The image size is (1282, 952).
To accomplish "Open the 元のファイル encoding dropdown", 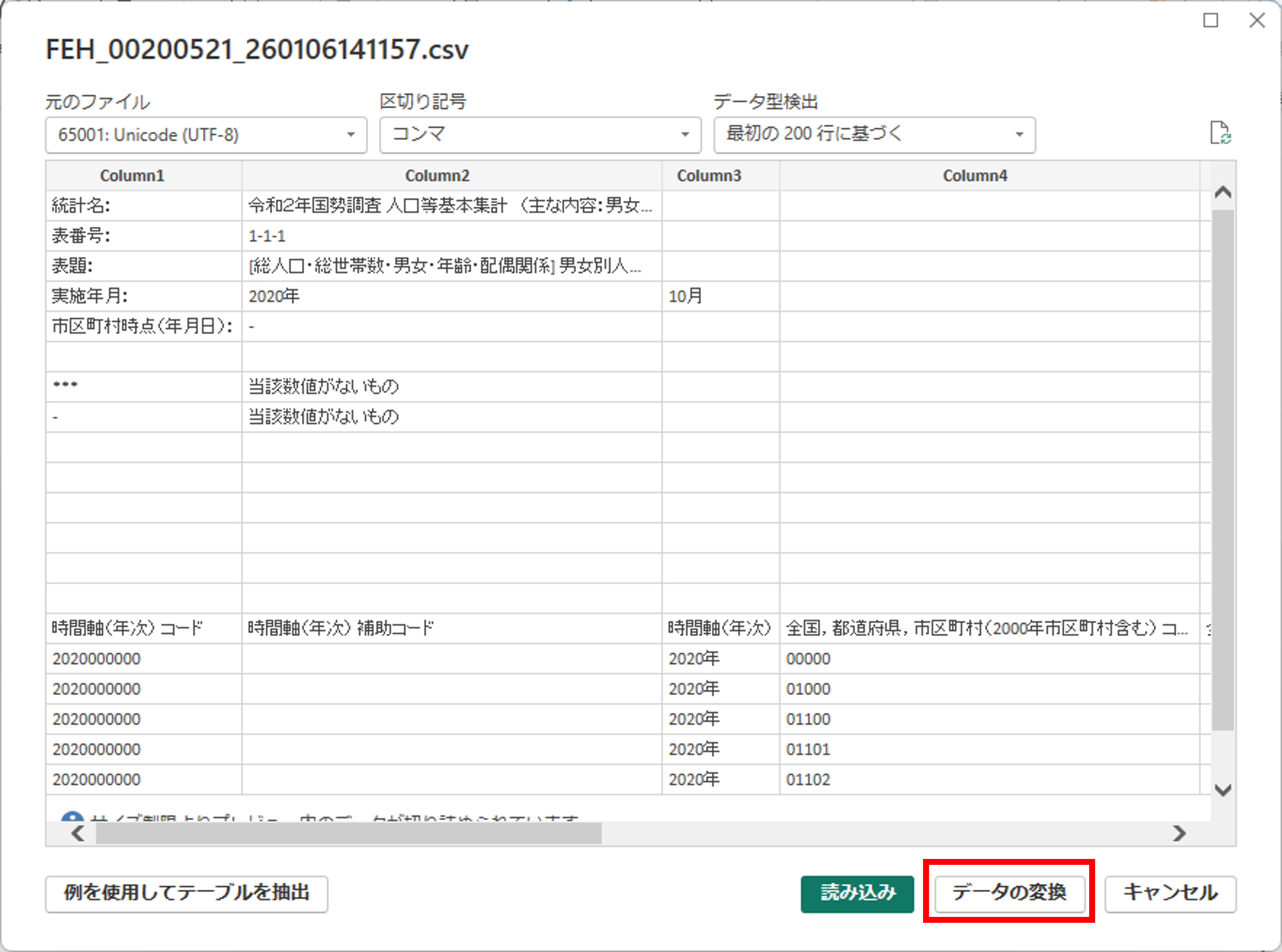I will tap(205, 135).
